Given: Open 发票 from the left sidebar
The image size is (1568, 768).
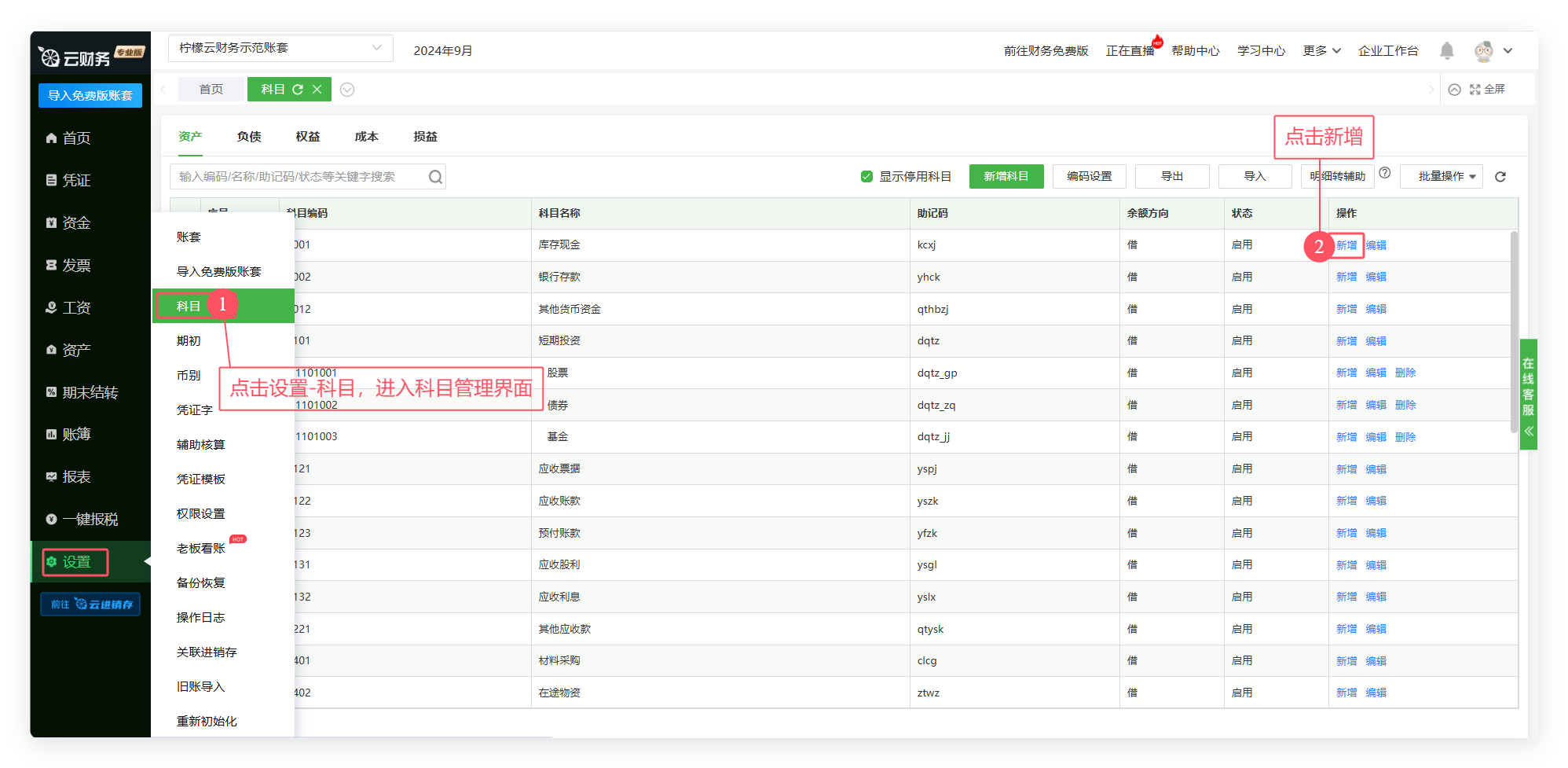Looking at the screenshot, I should [76, 265].
